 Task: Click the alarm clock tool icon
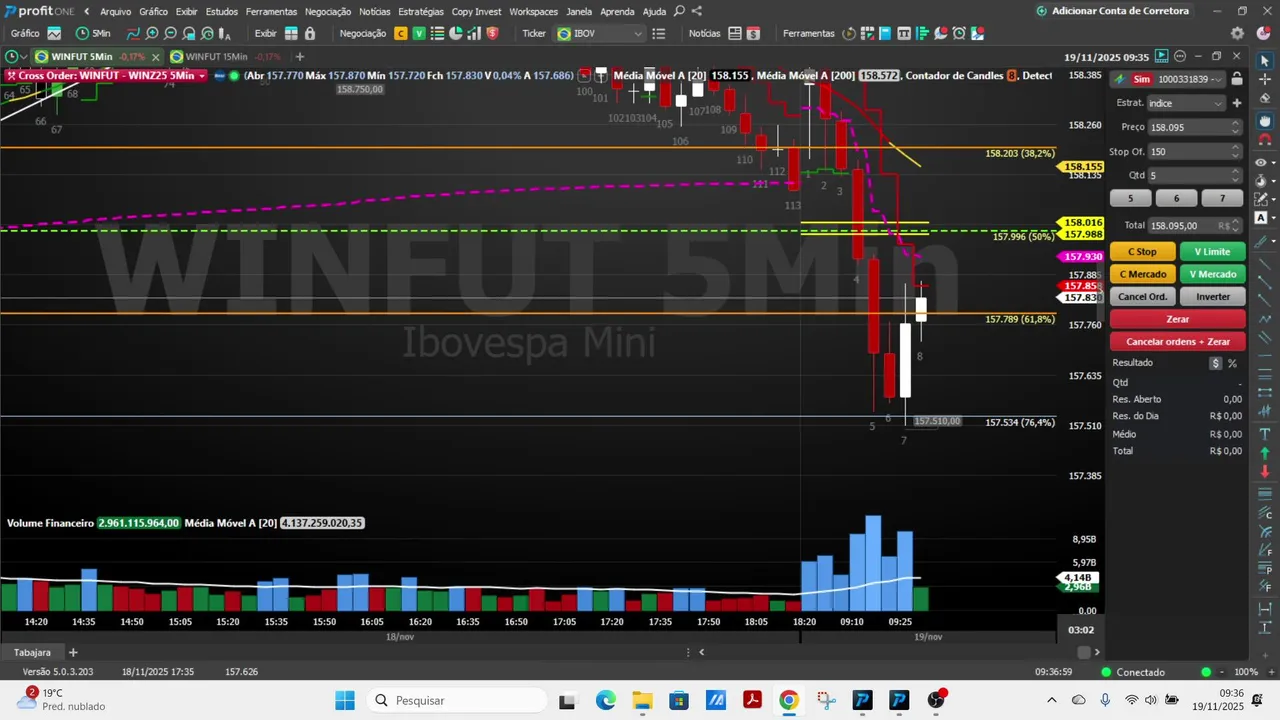959,33
